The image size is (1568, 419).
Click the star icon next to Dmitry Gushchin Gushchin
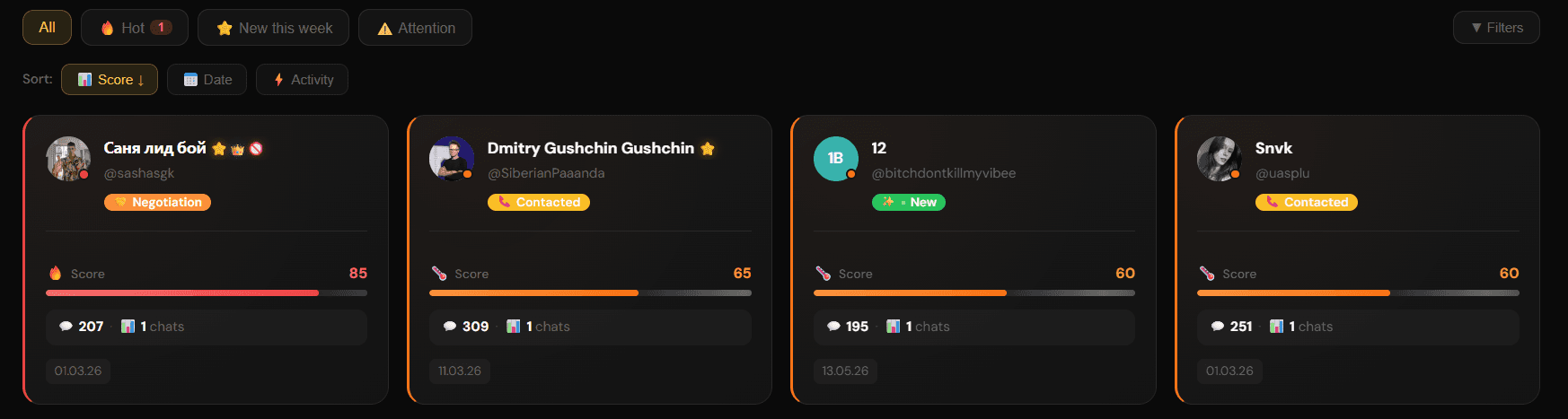click(x=708, y=149)
